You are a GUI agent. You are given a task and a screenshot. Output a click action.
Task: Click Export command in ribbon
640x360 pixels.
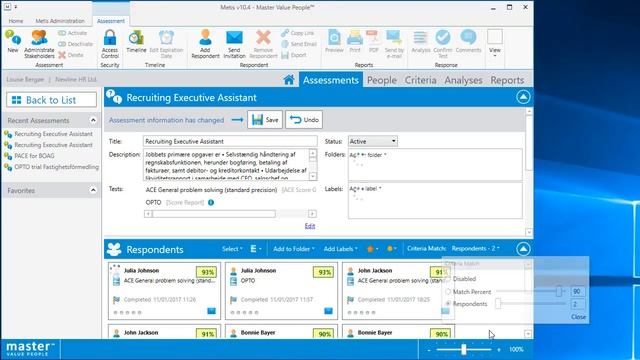pos(294,55)
